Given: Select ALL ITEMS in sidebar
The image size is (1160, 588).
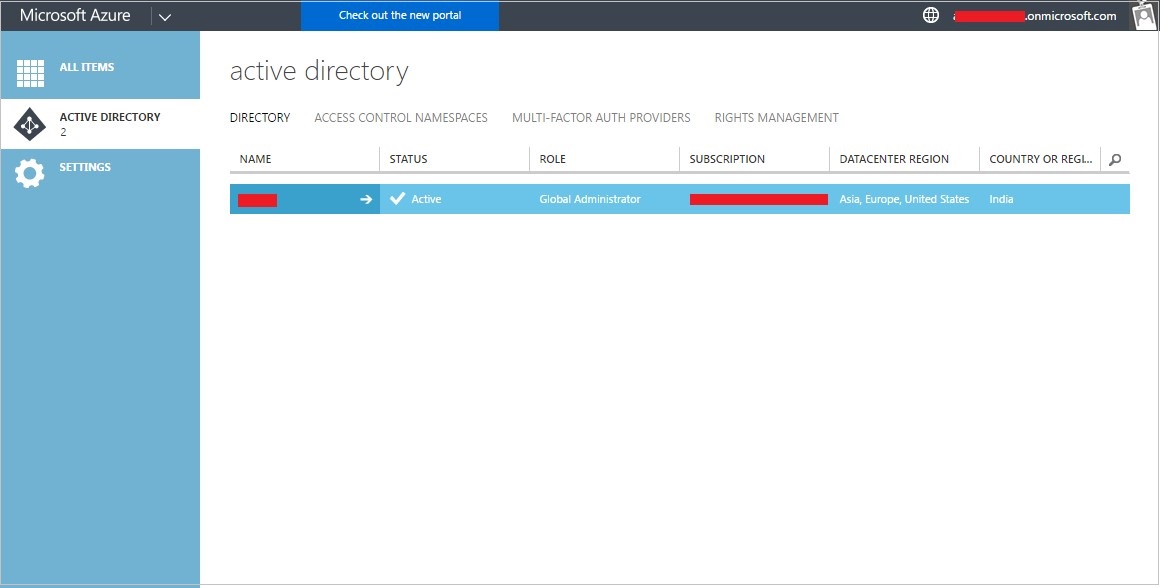Looking at the screenshot, I should coord(87,67).
